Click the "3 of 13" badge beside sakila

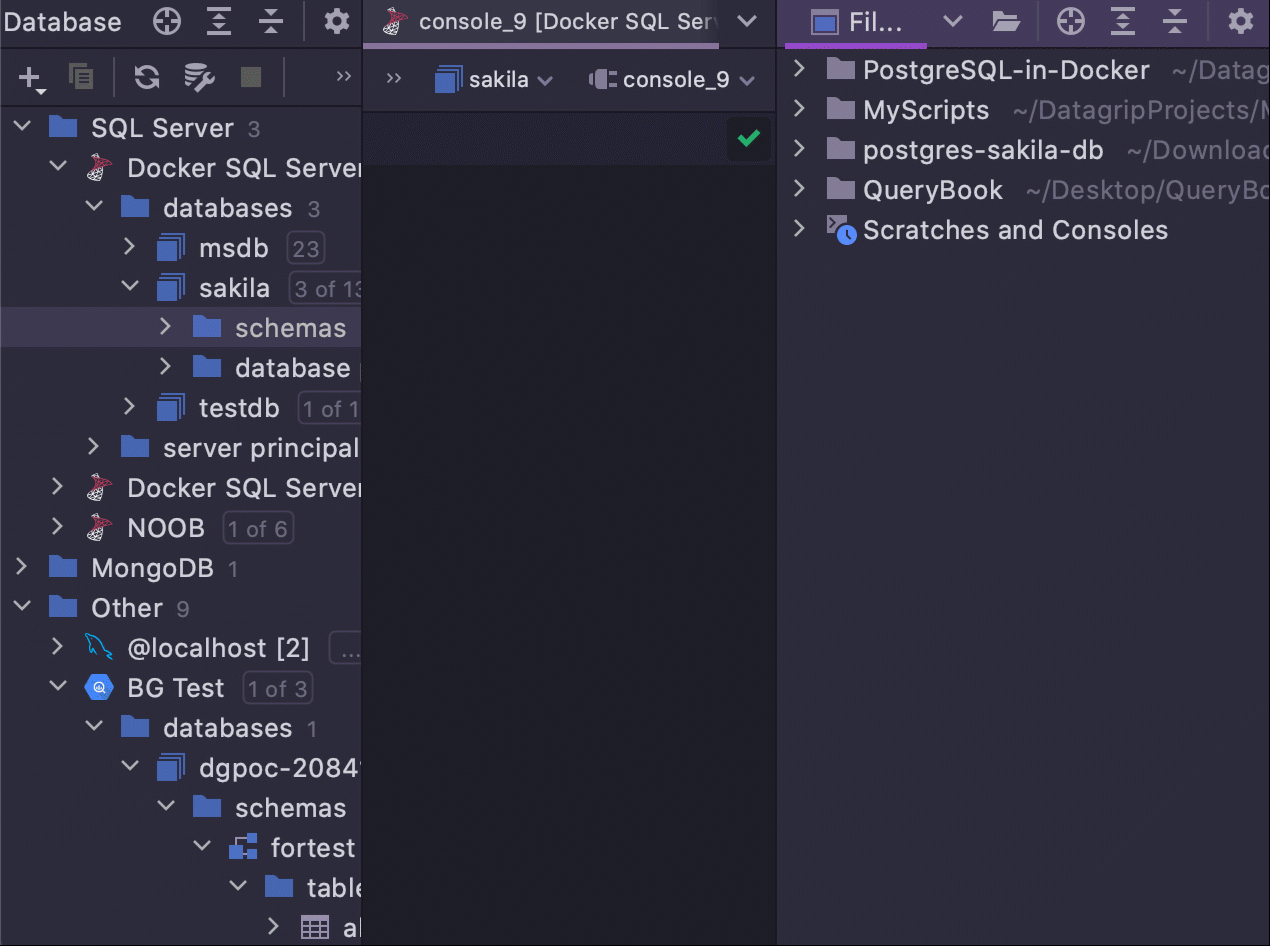pos(325,288)
